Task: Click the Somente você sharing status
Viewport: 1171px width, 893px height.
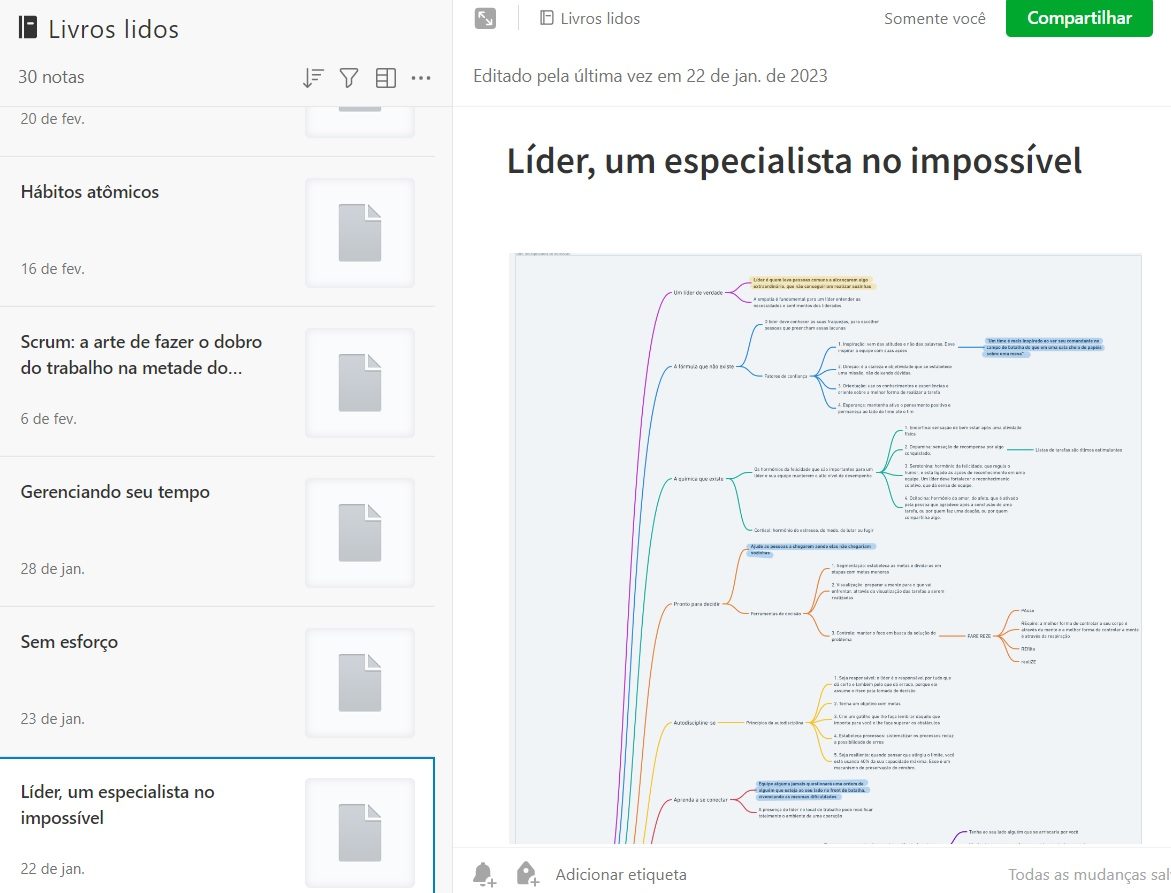Action: 934,18
